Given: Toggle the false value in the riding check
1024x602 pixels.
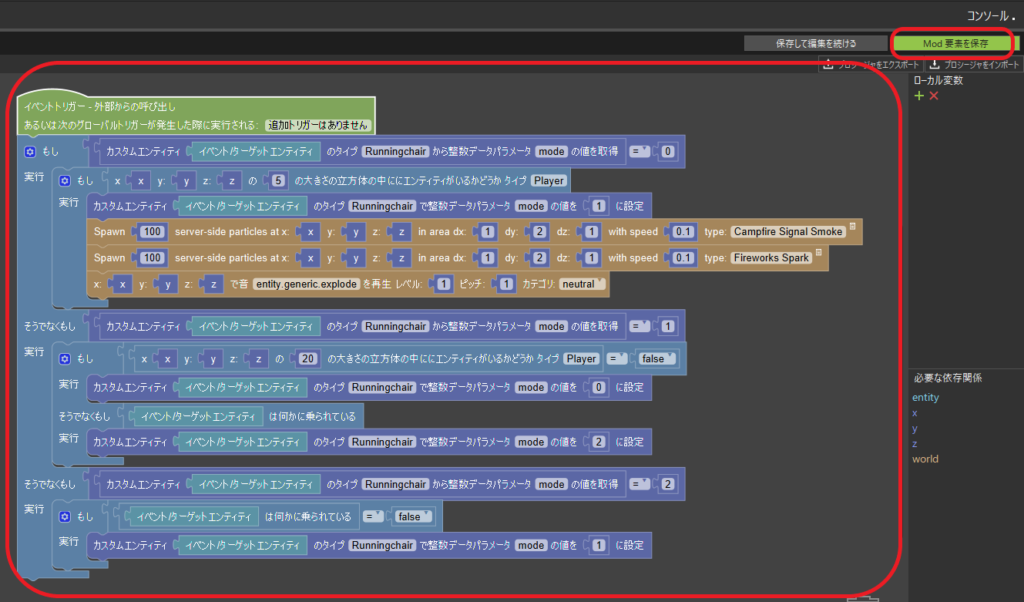Looking at the screenshot, I should click(413, 516).
